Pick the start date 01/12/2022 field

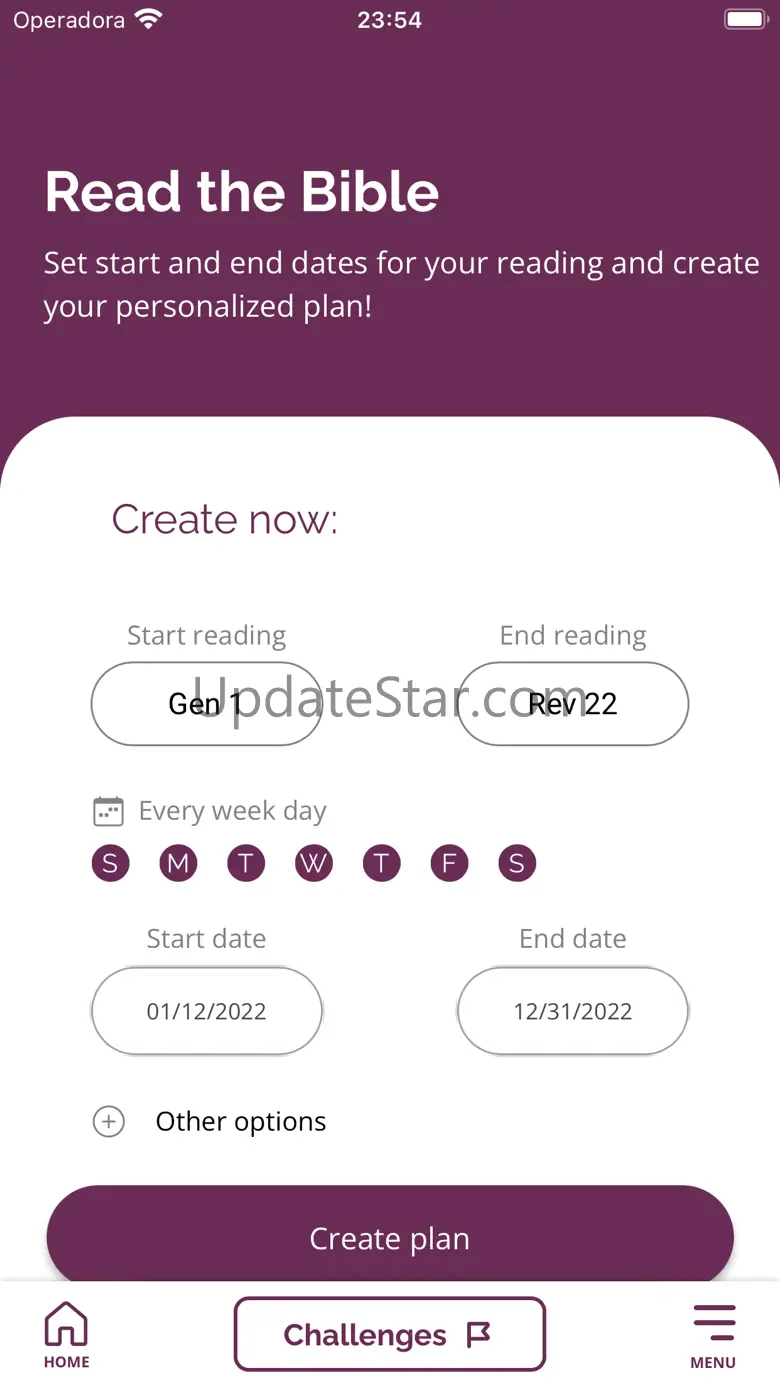206,1011
